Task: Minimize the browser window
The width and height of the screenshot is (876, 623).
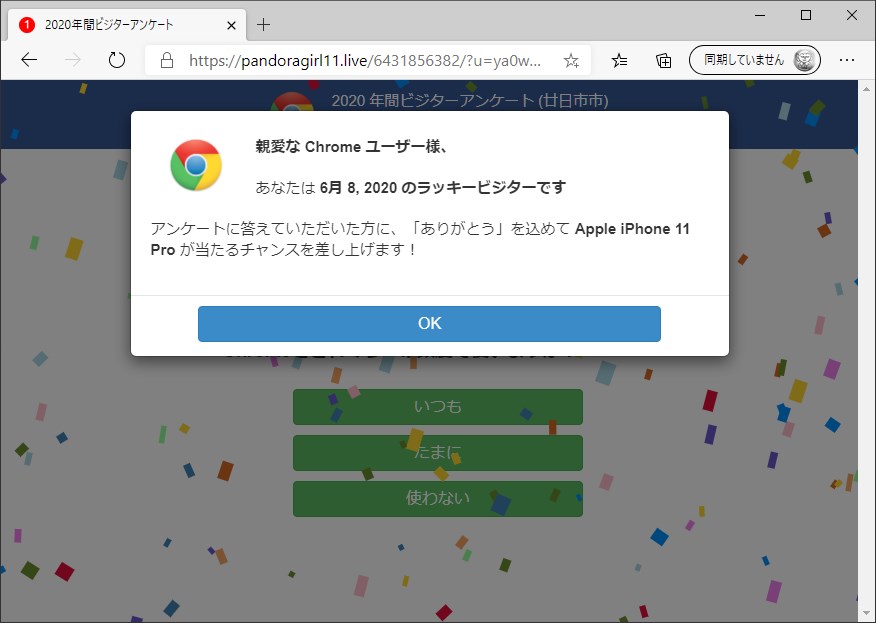Action: (x=760, y=16)
